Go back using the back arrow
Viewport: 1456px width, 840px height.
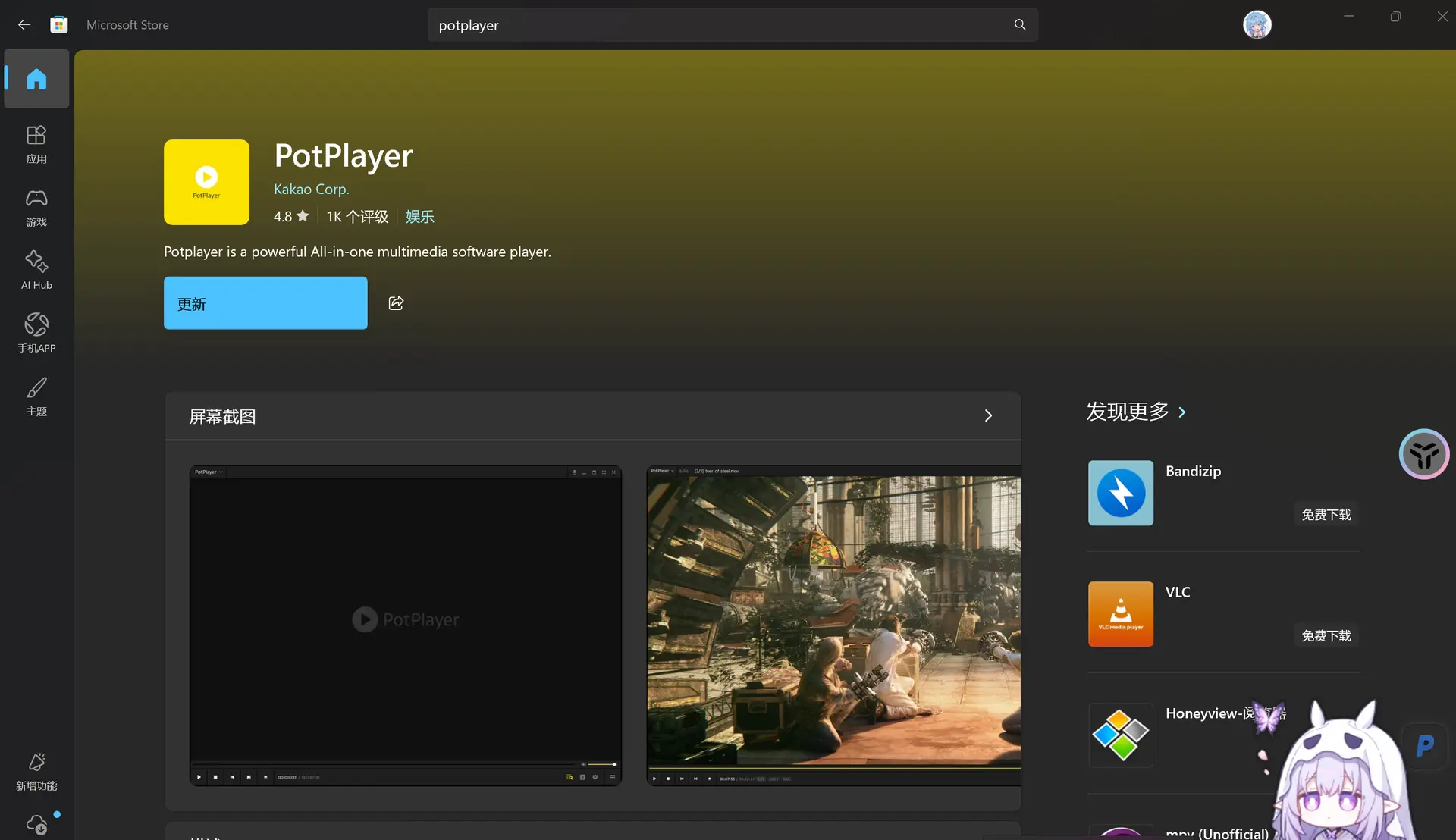24,25
